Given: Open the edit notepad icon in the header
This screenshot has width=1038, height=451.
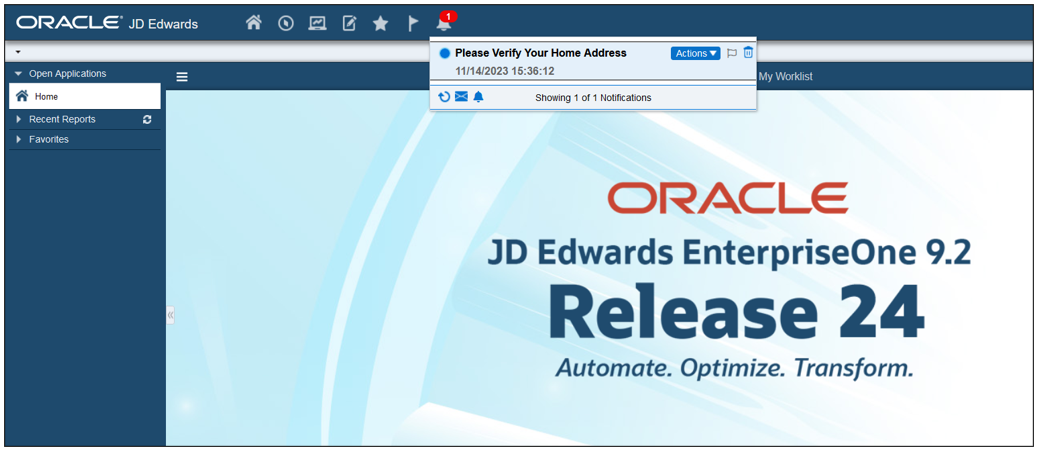Looking at the screenshot, I should 349,23.
